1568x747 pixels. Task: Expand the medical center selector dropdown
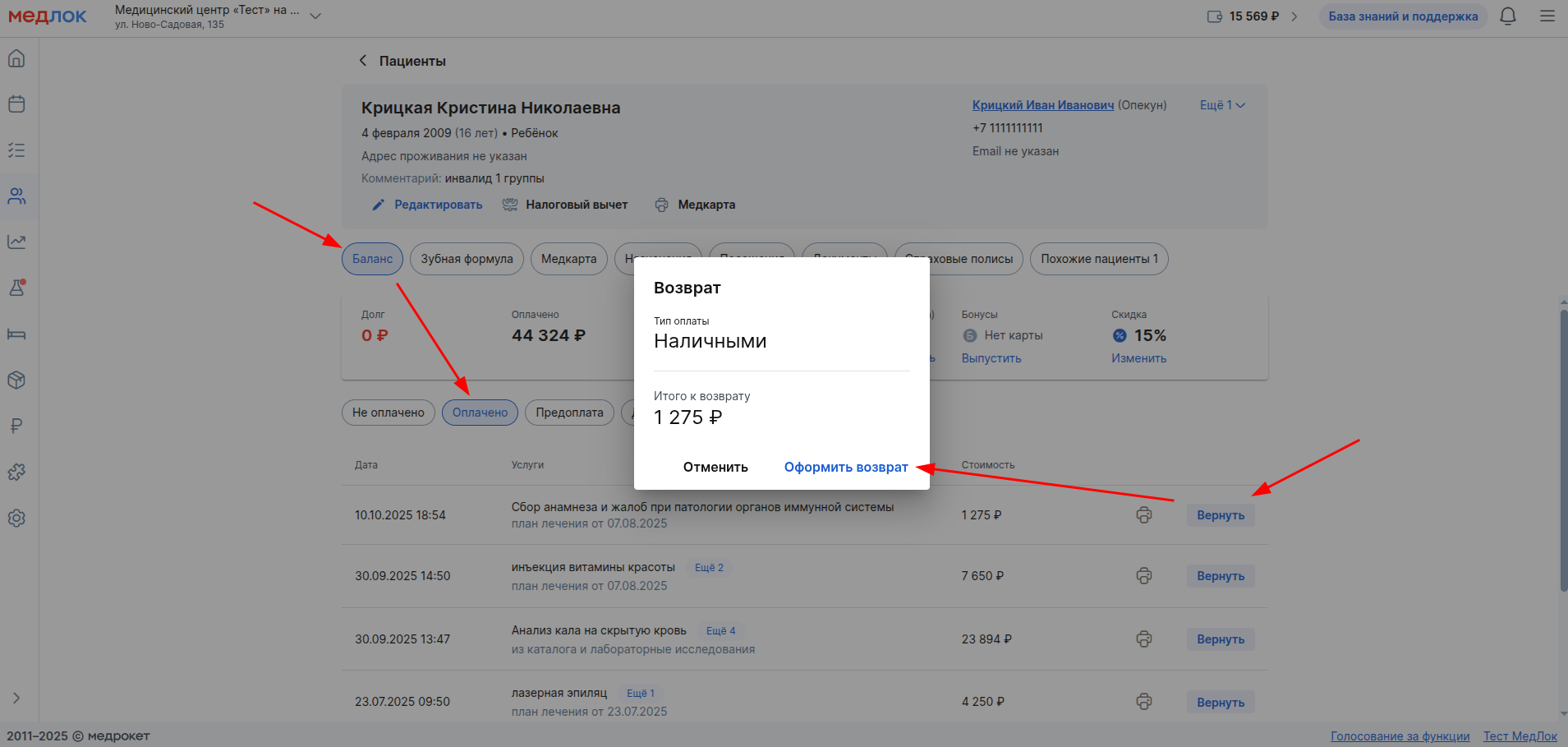(315, 16)
